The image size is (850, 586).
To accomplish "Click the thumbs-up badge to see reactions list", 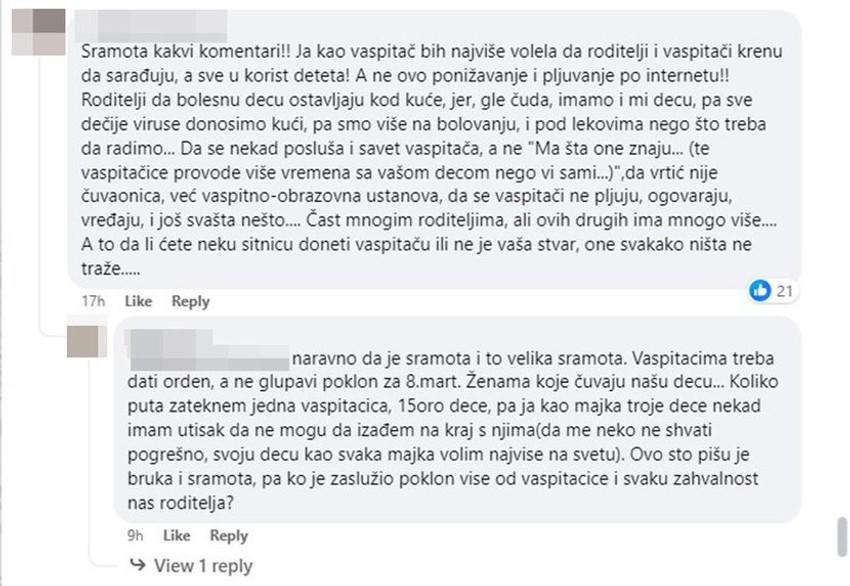I will [775, 290].
